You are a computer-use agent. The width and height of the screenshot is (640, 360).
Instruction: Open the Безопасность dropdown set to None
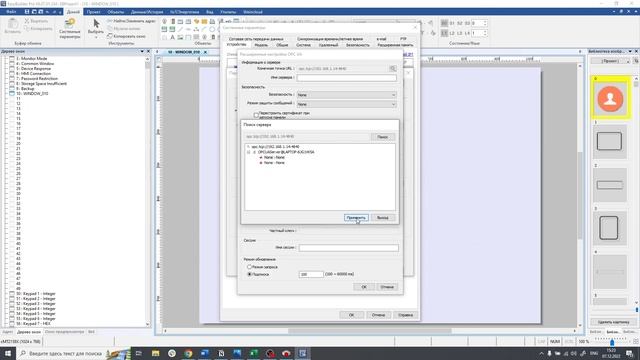(x=346, y=95)
